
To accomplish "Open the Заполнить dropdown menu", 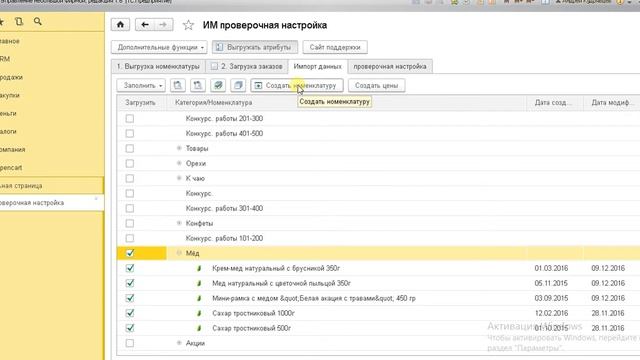I will click(x=141, y=85).
